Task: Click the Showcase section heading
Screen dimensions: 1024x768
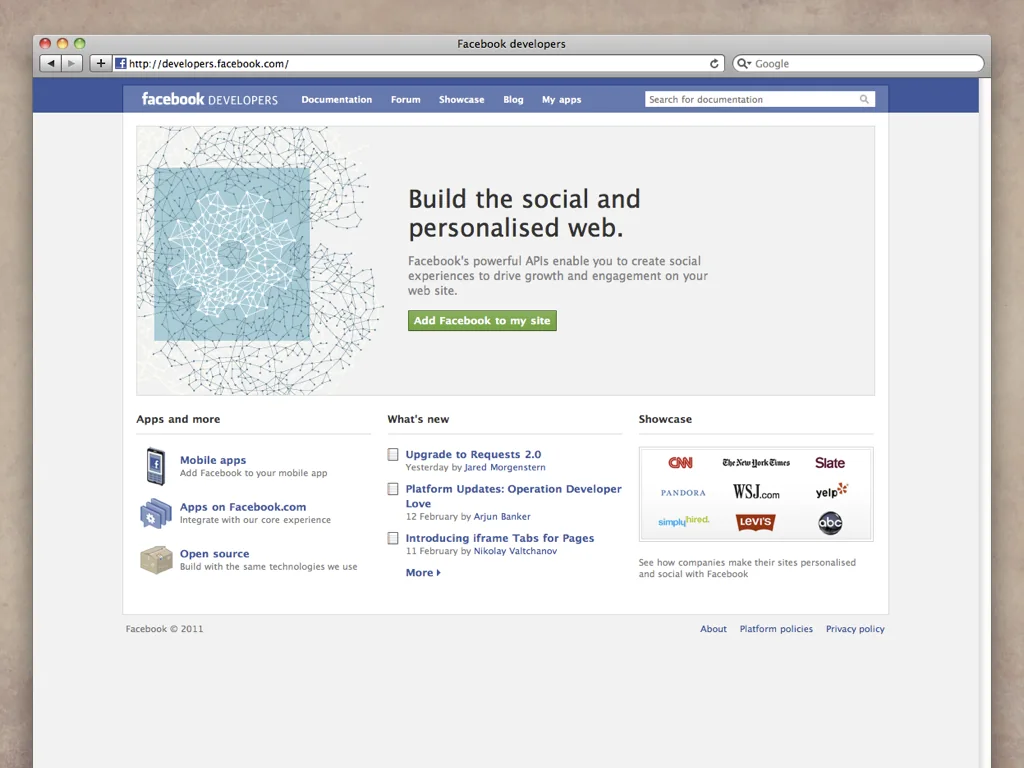Action: point(665,419)
